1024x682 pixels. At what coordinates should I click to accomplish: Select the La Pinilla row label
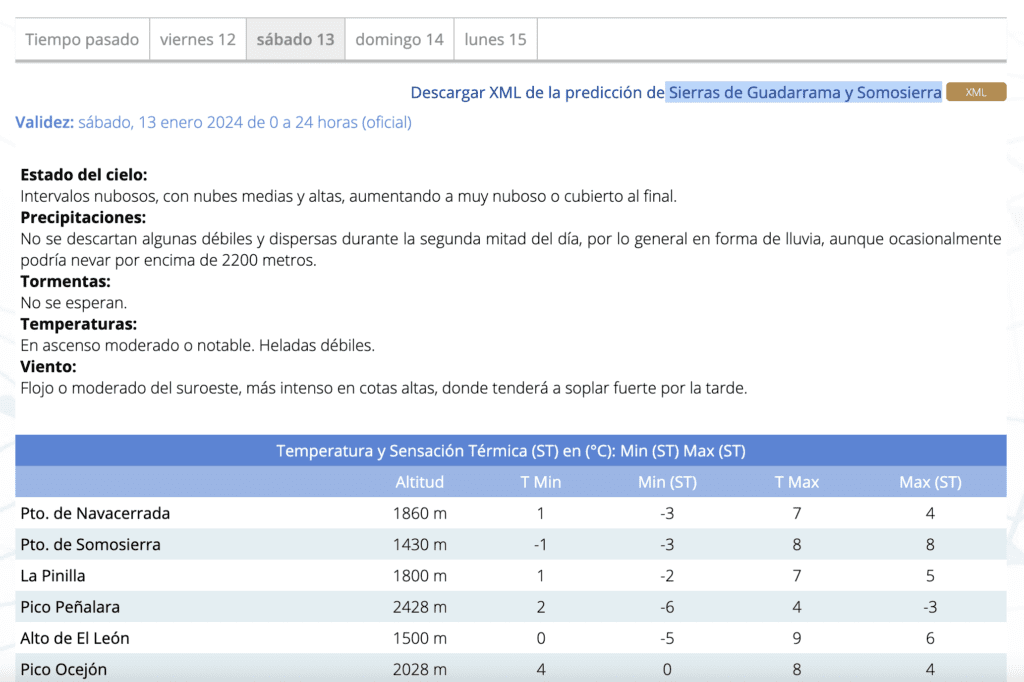point(53,576)
